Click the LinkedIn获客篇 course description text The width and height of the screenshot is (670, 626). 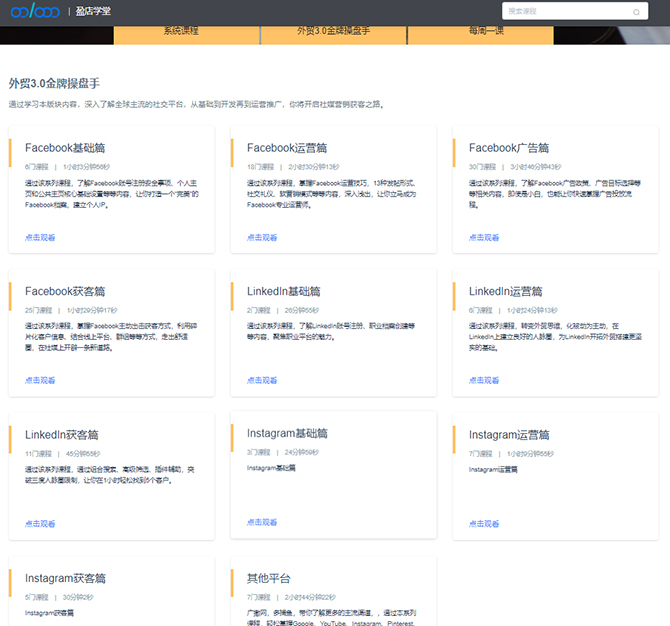109,475
